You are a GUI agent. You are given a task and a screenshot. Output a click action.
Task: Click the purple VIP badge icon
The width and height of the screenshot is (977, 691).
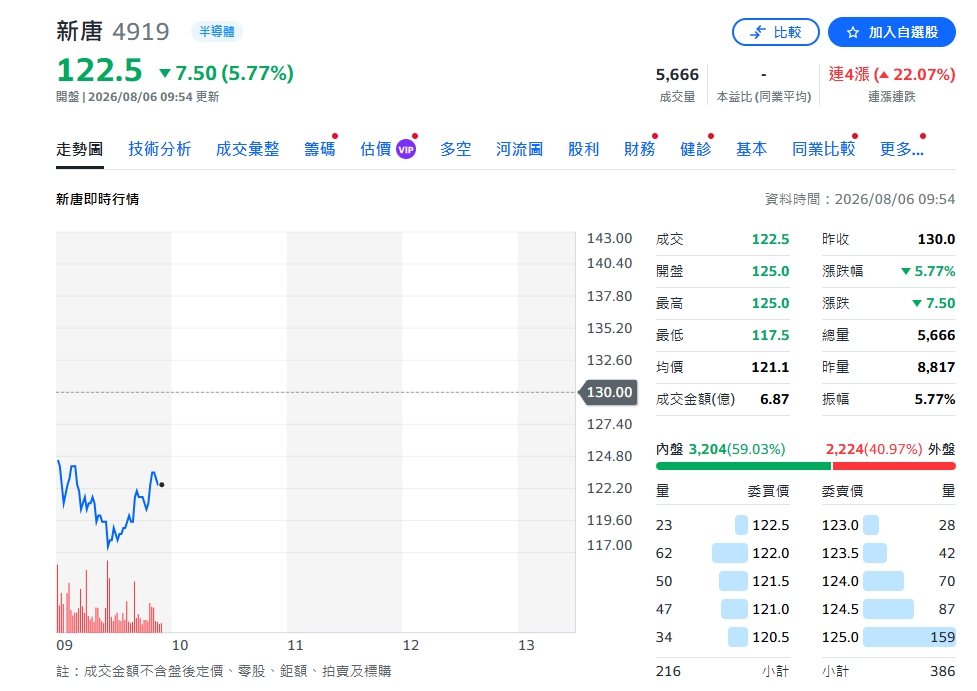406,150
